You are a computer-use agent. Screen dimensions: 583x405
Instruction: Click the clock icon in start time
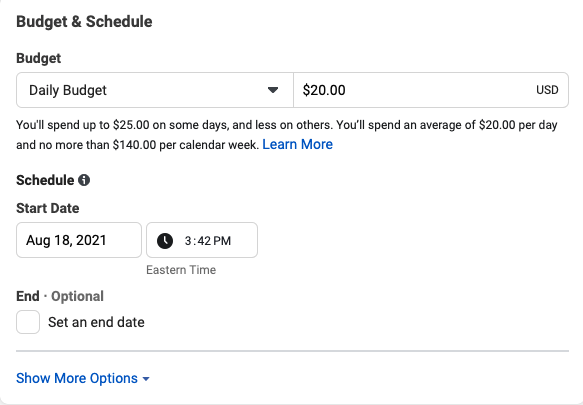point(165,241)
